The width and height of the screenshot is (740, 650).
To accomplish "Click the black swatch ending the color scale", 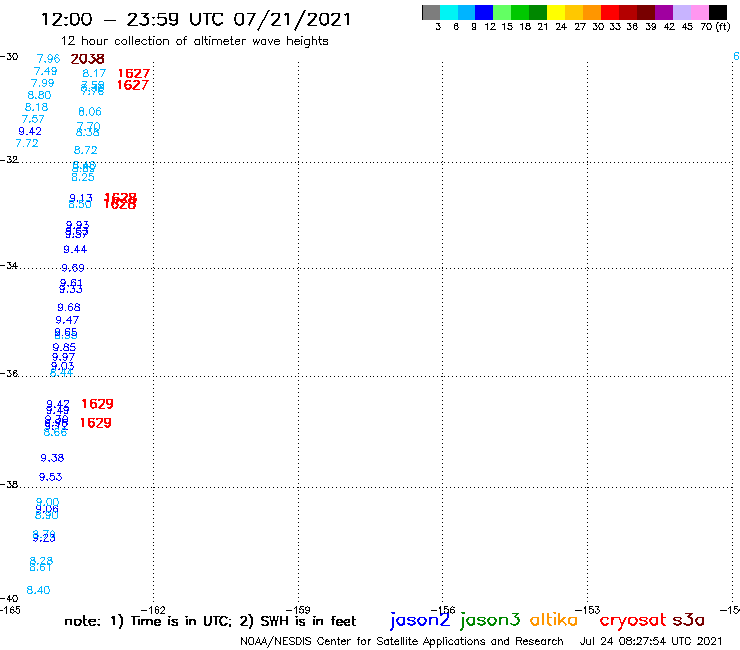I will point(717,12).
